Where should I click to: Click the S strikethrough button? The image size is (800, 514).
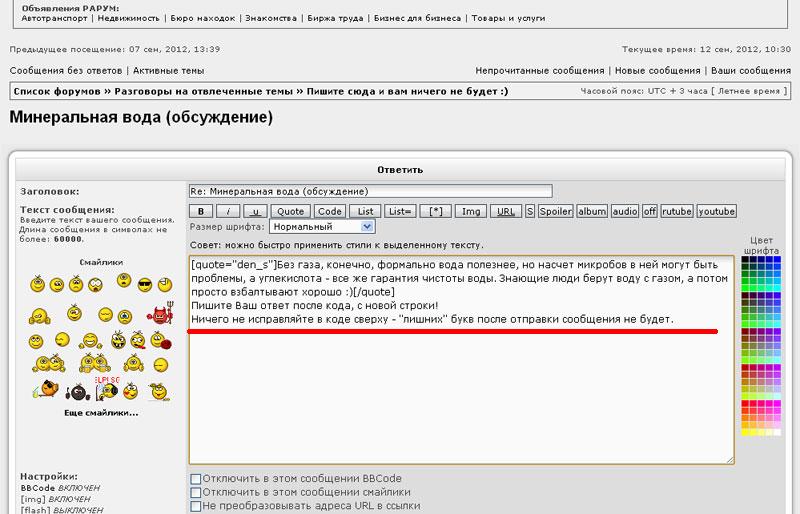[x=530, y=211]
